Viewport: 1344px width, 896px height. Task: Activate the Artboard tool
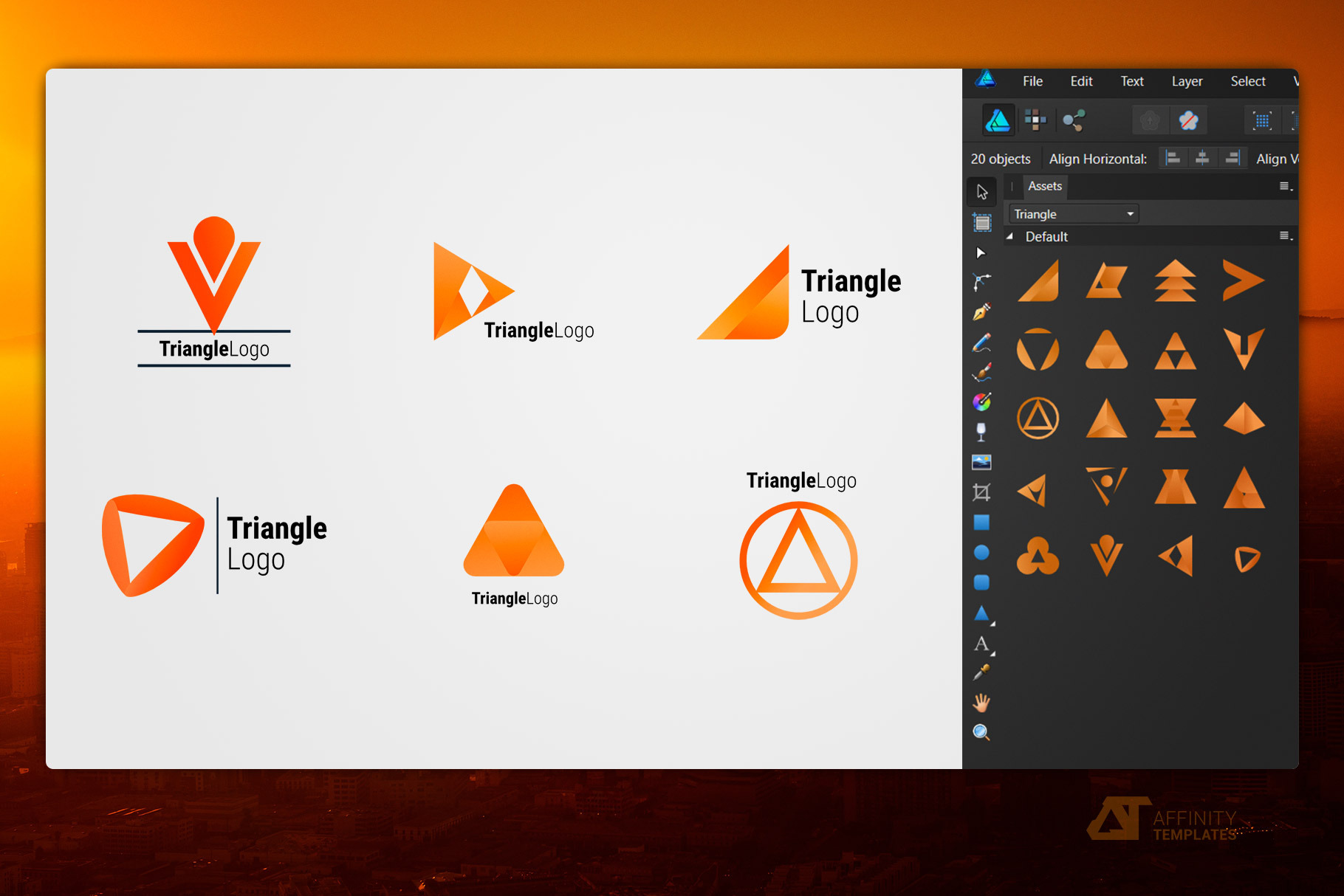982,222
